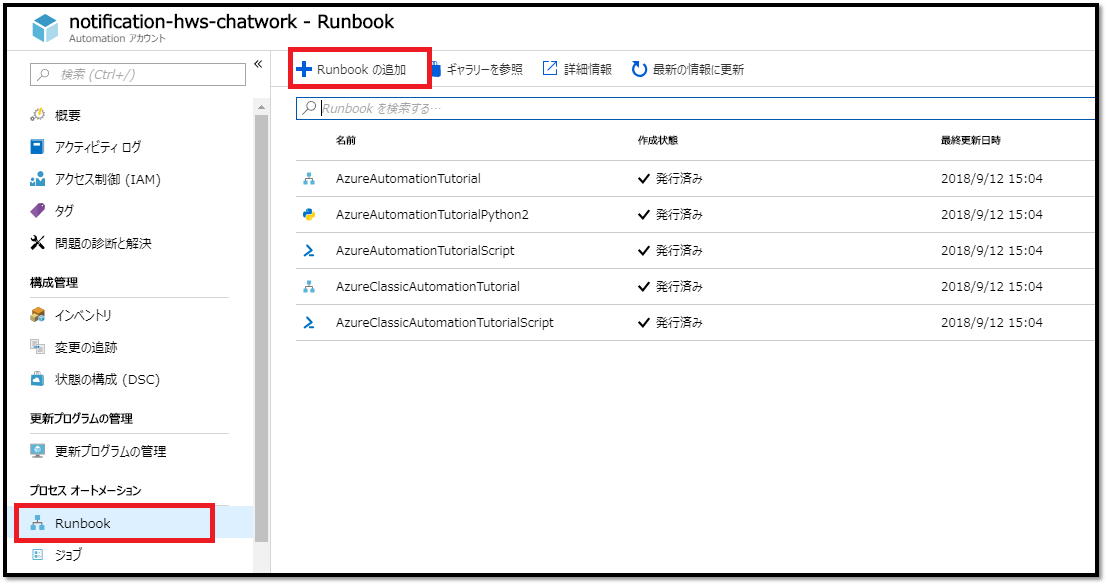Viewport: 1108px width, 586px height.
Task: Click the circular refresh arrow icon
Action: [639, 69]
